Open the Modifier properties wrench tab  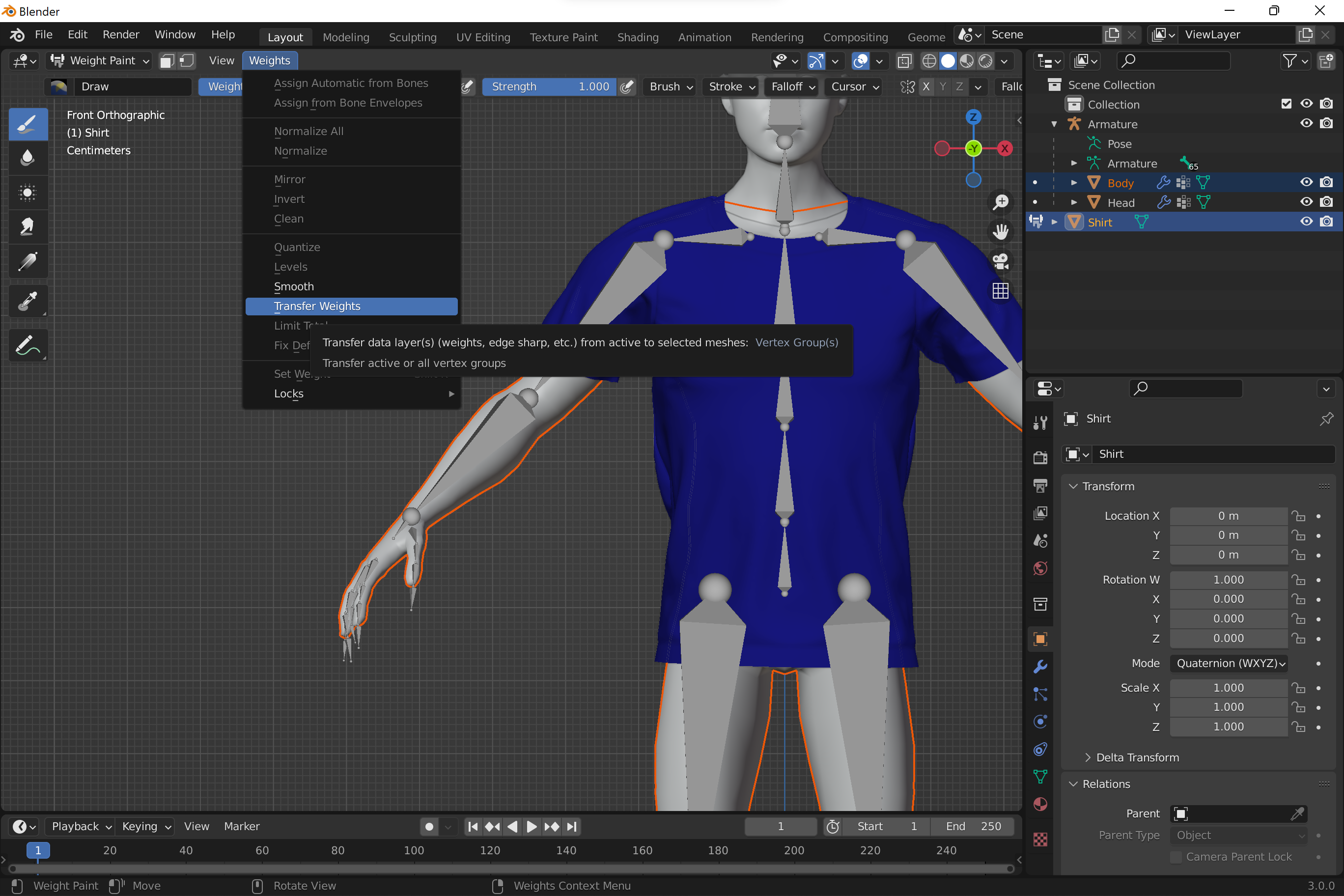pyautogui.click(x=1040, y=667)
